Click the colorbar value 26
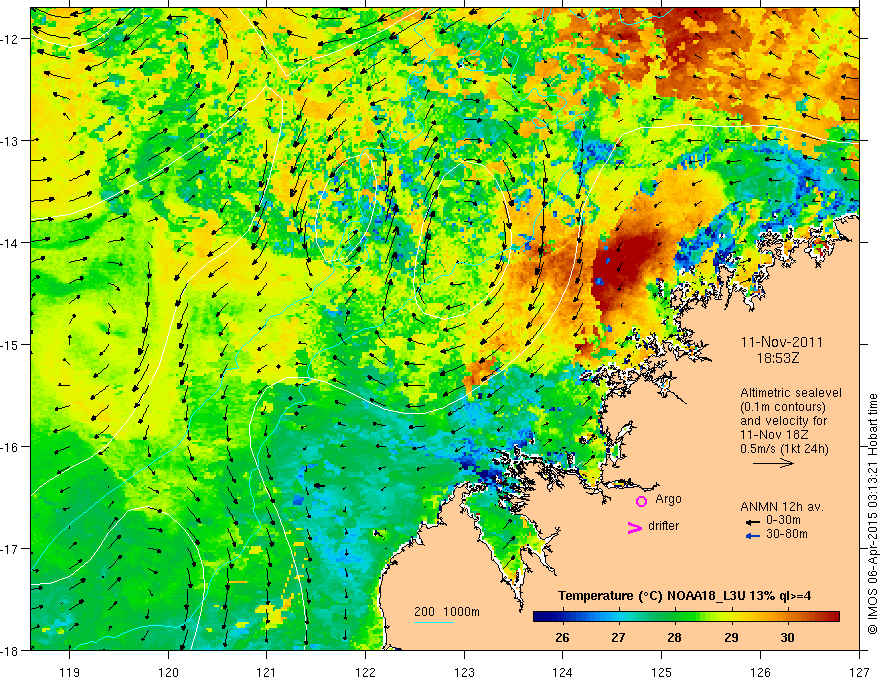The image size is (880, 680). click(x=562, y=637)
